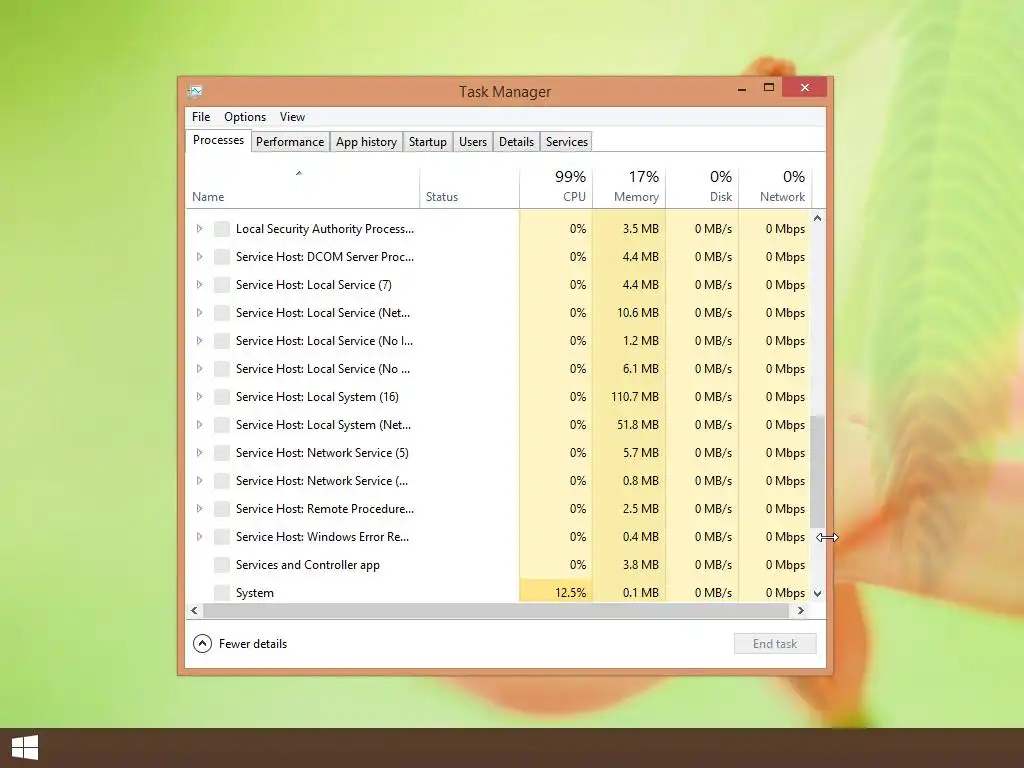Click icon beside Service Host: Local System (Net...
This screenshot has width=1024, height=768.
click(222, 424)
